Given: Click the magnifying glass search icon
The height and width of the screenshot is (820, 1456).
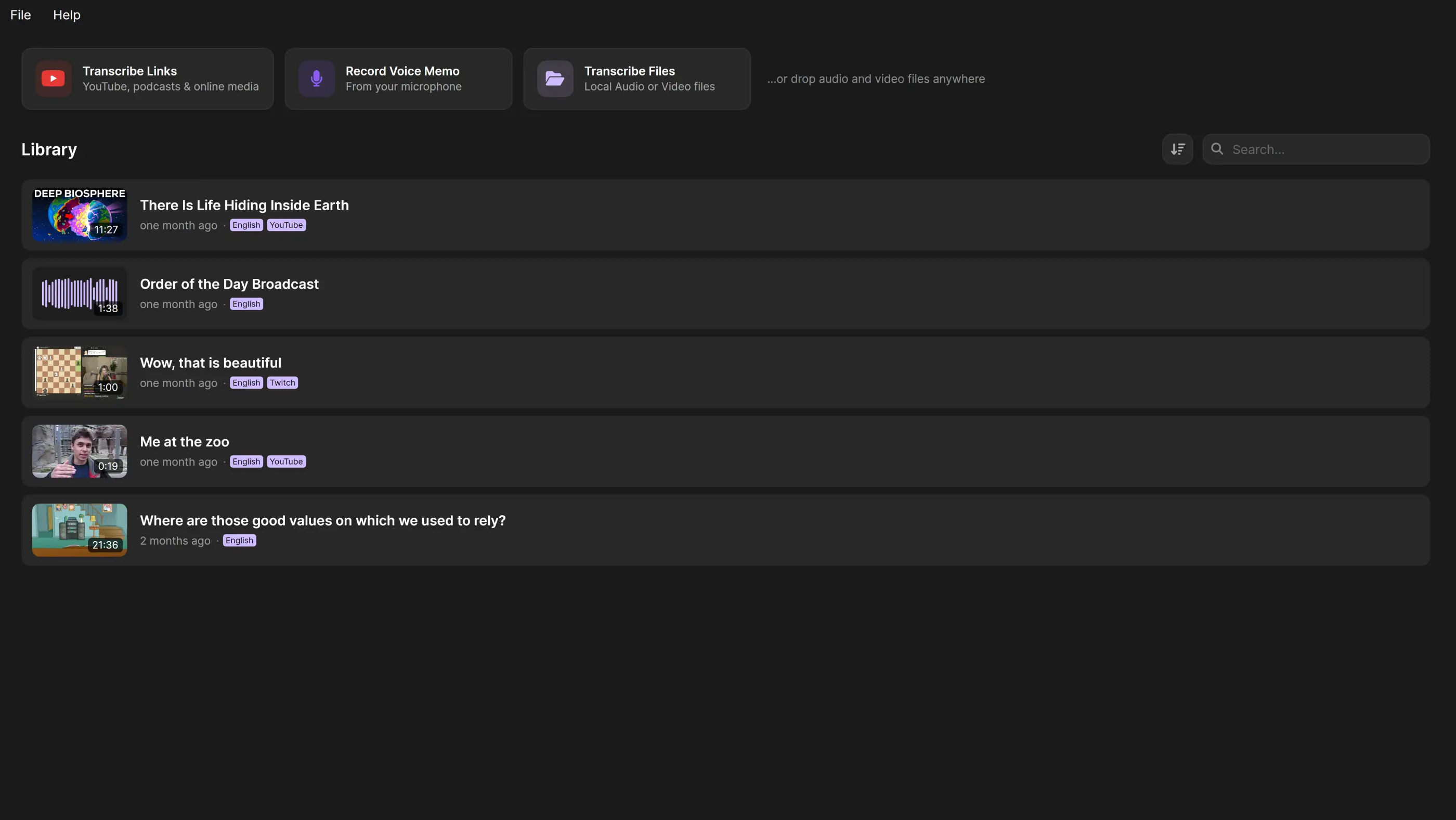Looking at the screenshot, I should point(1217,149).
